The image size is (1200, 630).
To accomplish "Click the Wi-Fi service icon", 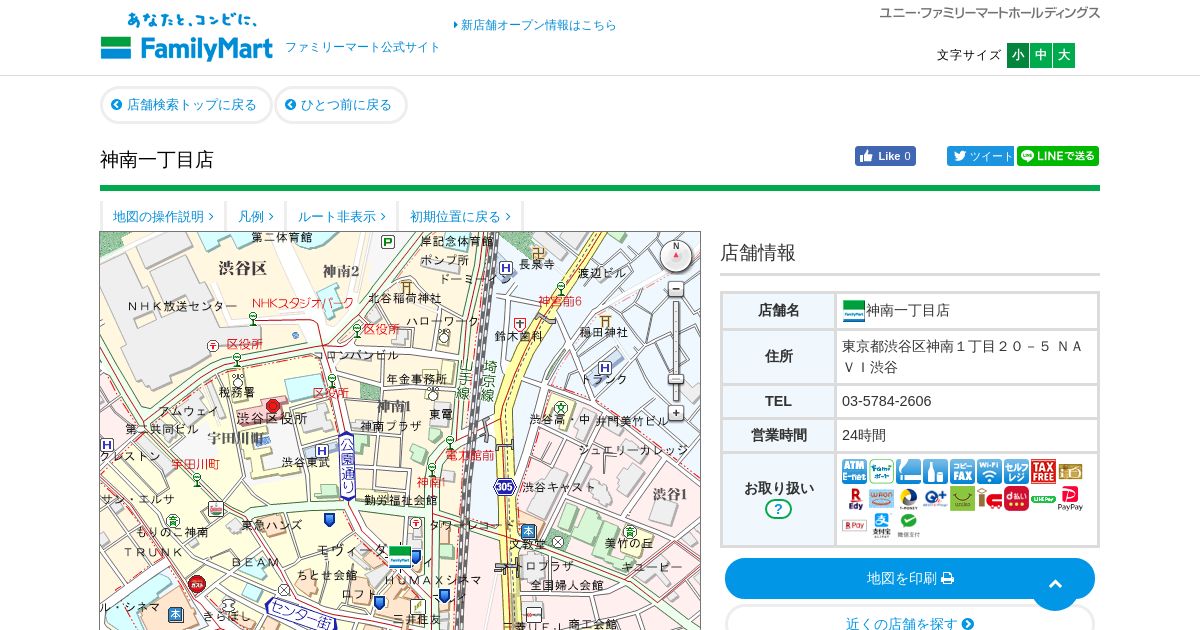I will (x=989, y=472).
